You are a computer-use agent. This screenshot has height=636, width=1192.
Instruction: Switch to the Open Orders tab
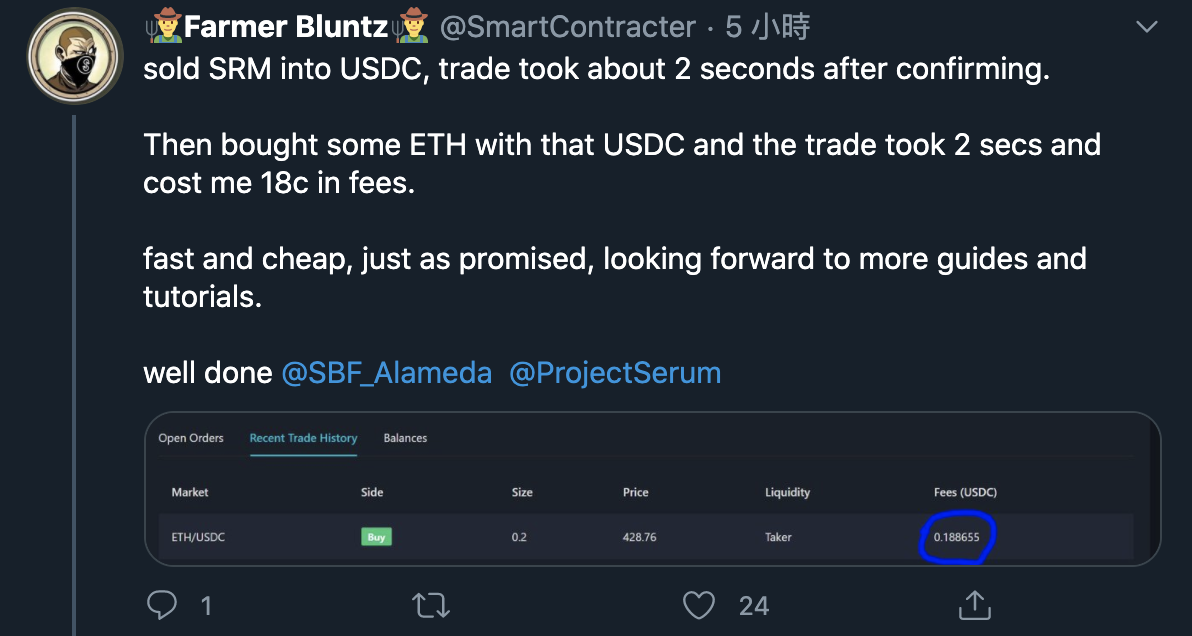click(x=191, y=438)
